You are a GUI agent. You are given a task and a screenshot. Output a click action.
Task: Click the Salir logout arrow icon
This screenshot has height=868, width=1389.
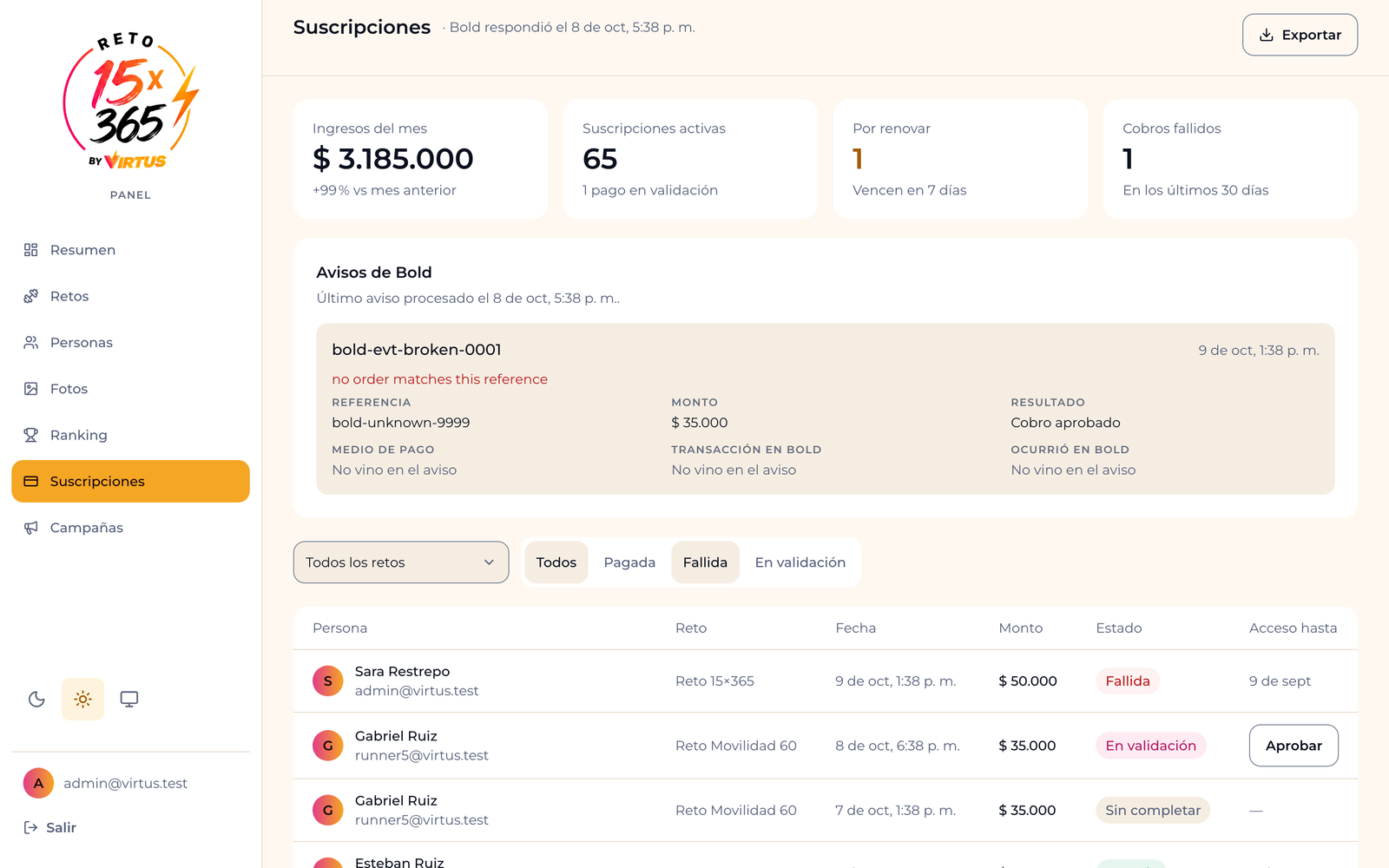coord(30,827)
